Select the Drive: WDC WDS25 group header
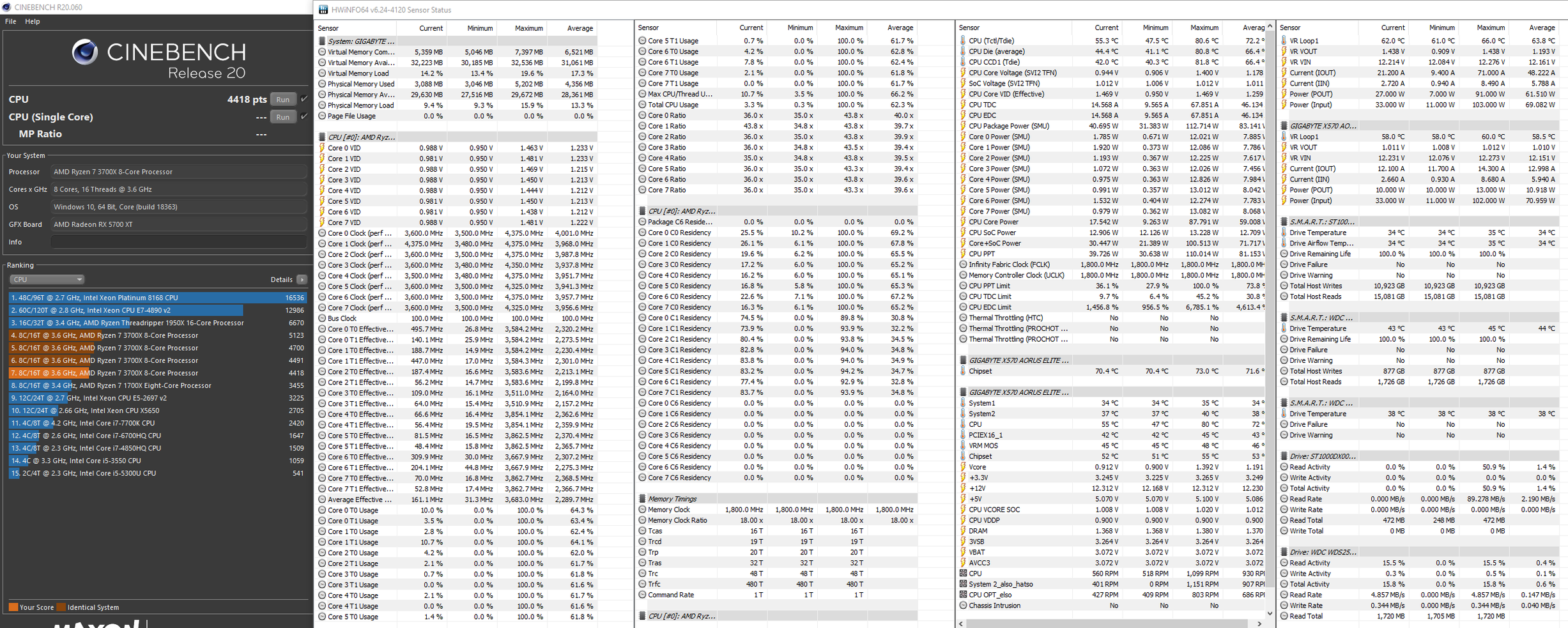Screen dimensions: 1568x628 click(1418, 552)
